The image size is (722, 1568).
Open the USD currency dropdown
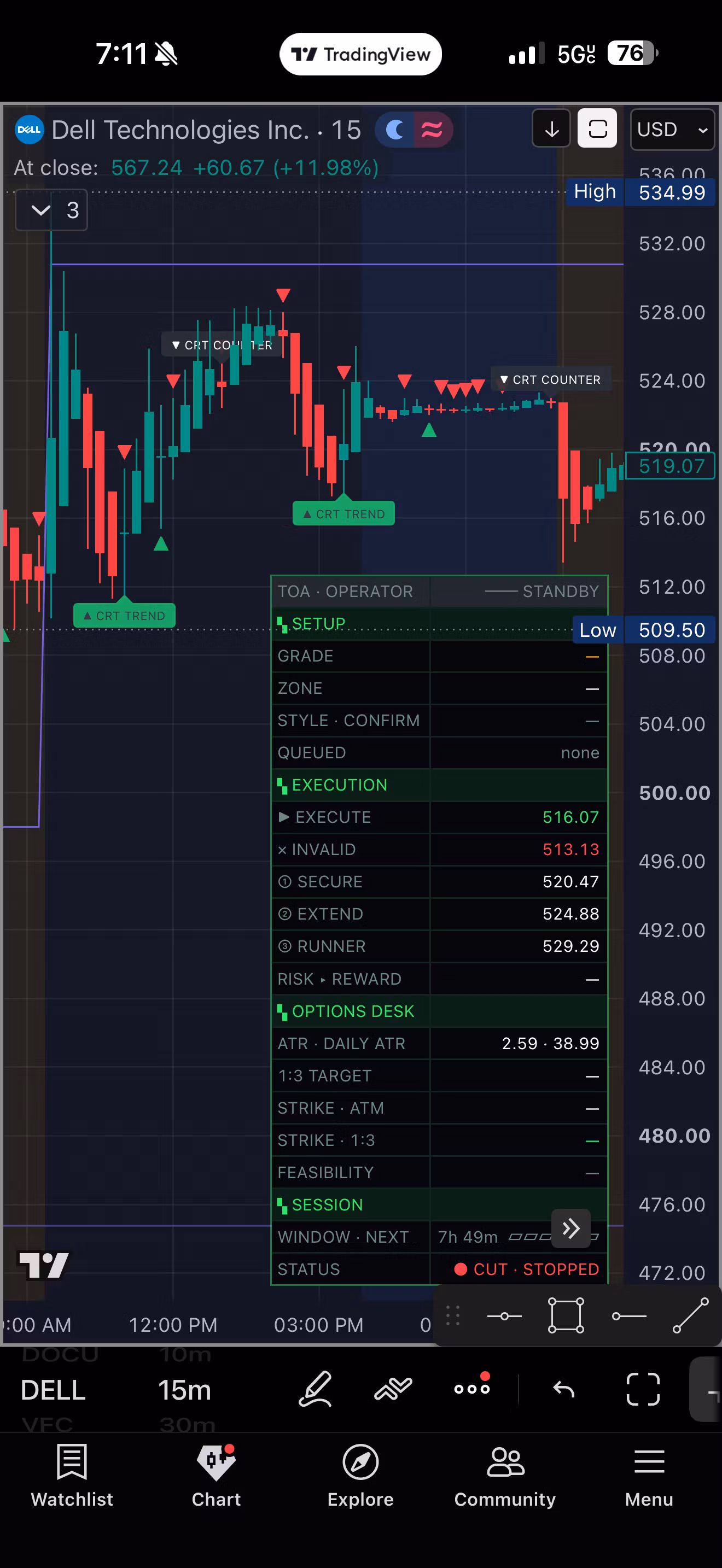point(672,130)
